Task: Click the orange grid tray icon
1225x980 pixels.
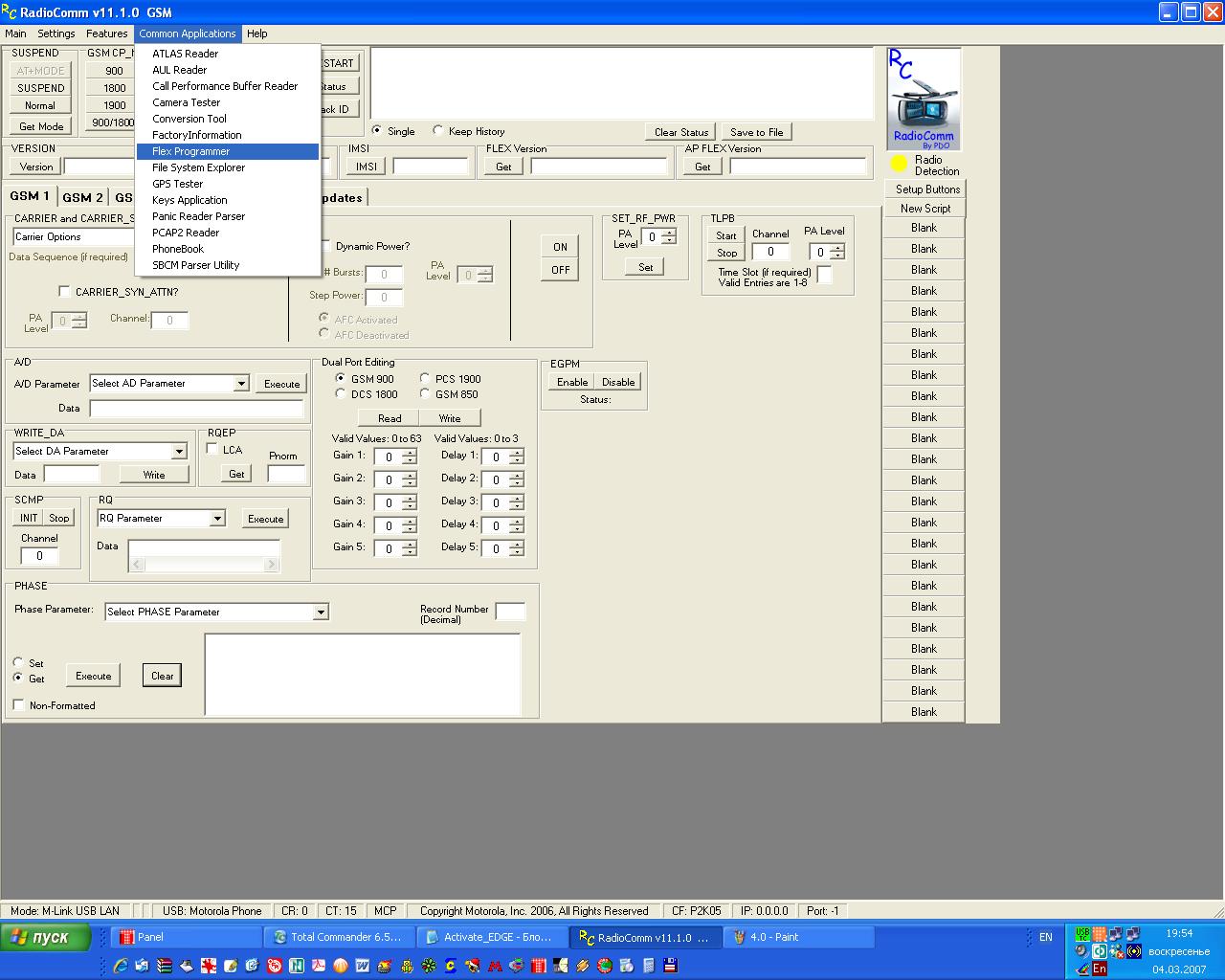Action: (1100, 934)
